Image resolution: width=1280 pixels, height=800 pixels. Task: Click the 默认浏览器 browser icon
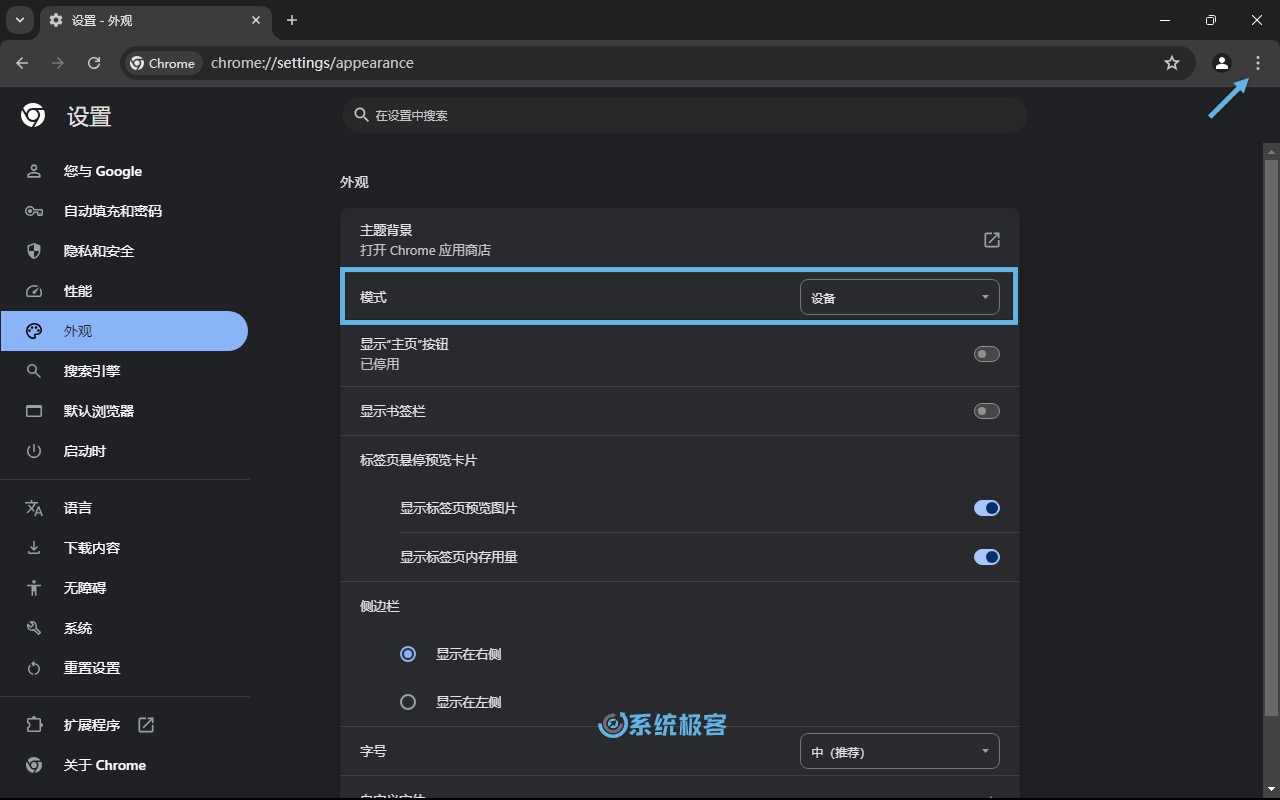(x=34, y=411)
